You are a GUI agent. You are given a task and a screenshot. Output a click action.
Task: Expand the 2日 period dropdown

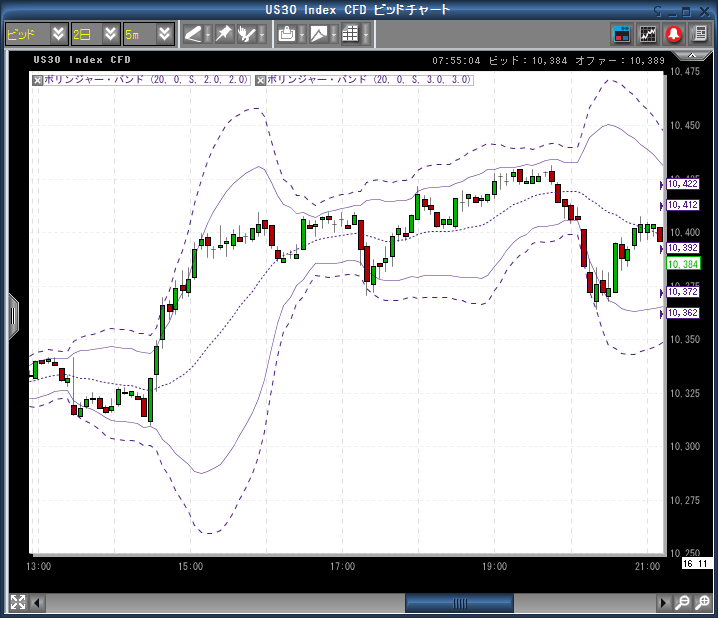[94, 34]
